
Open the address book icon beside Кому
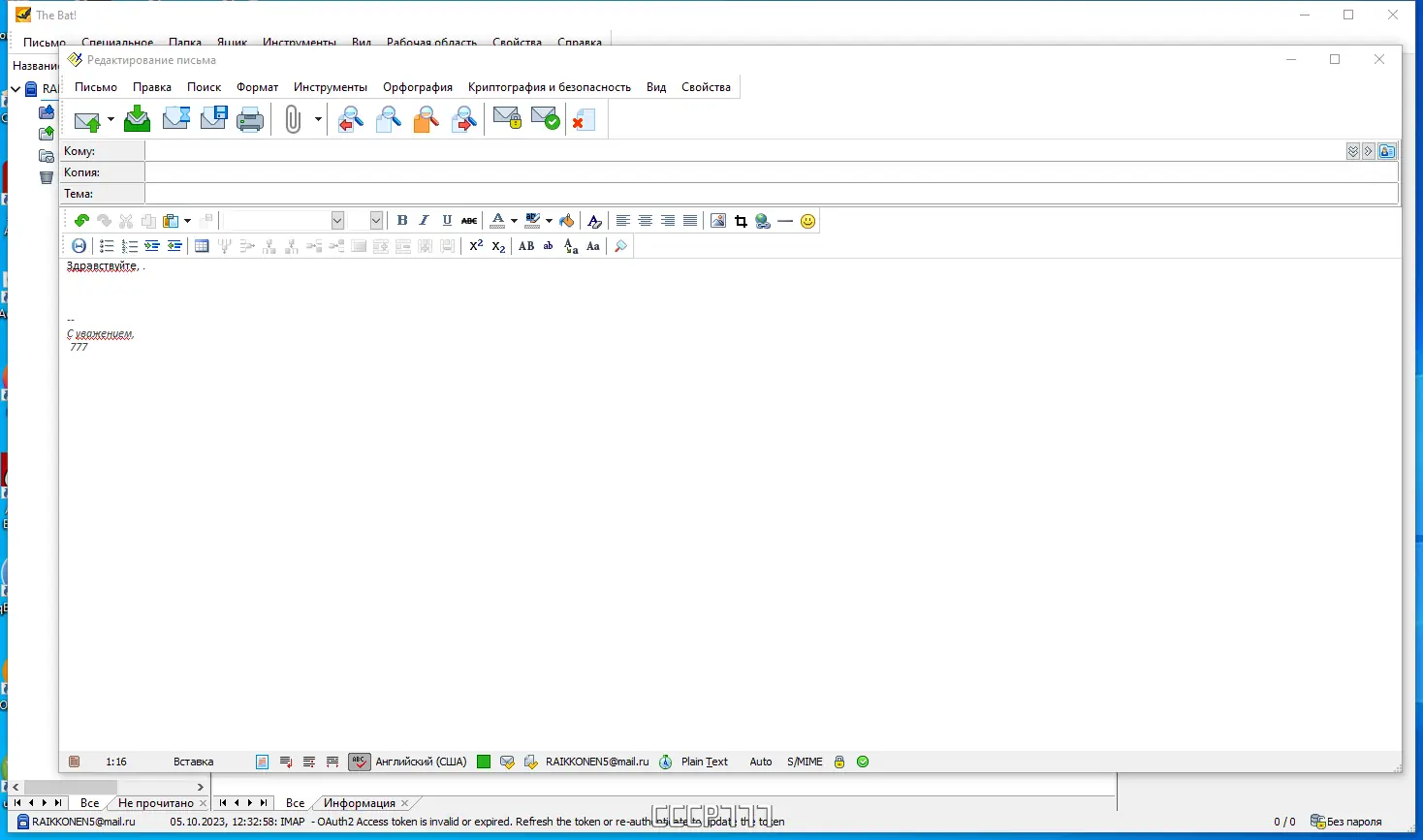1387,151
